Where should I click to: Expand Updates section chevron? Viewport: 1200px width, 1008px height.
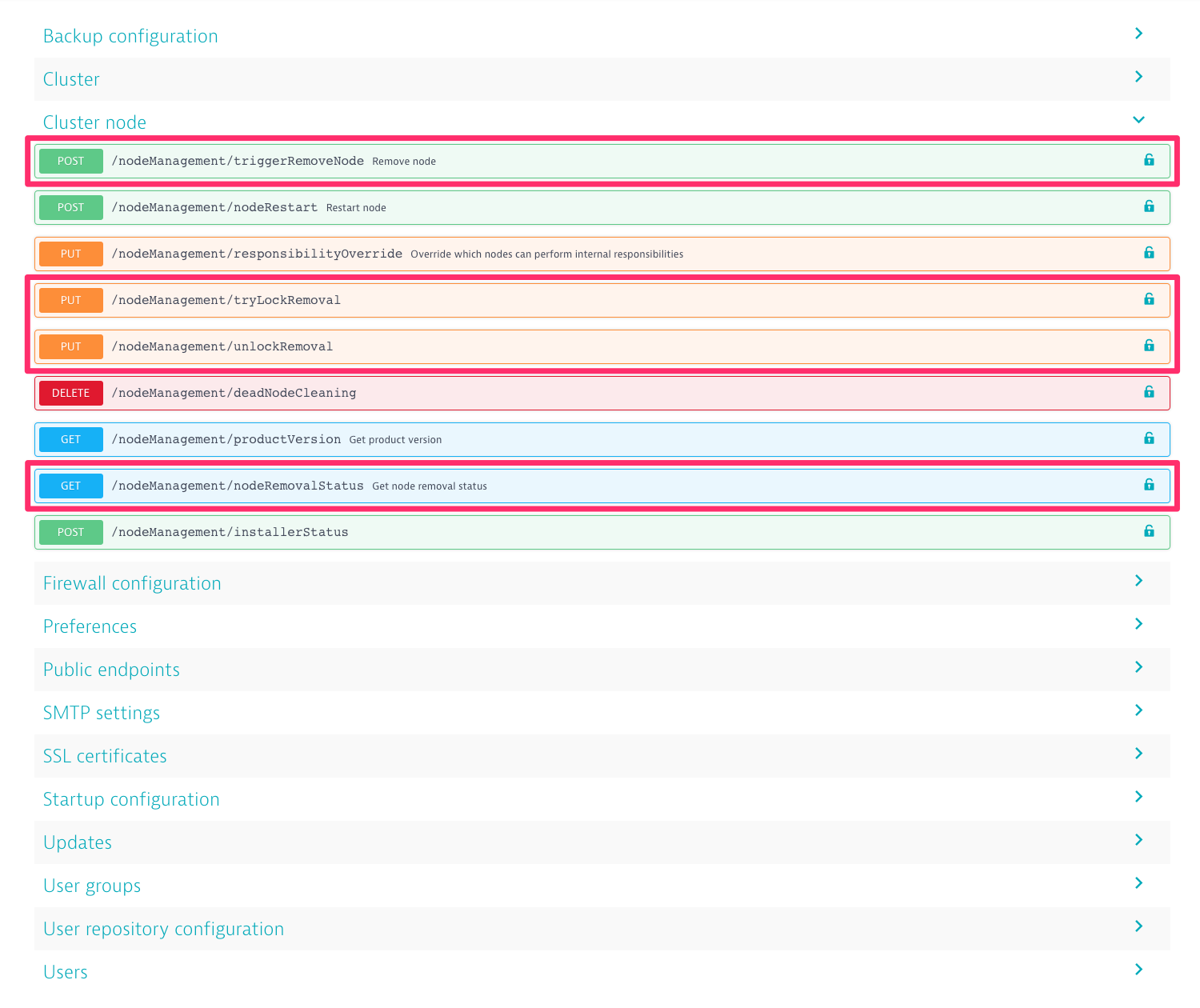point(1138,840)
